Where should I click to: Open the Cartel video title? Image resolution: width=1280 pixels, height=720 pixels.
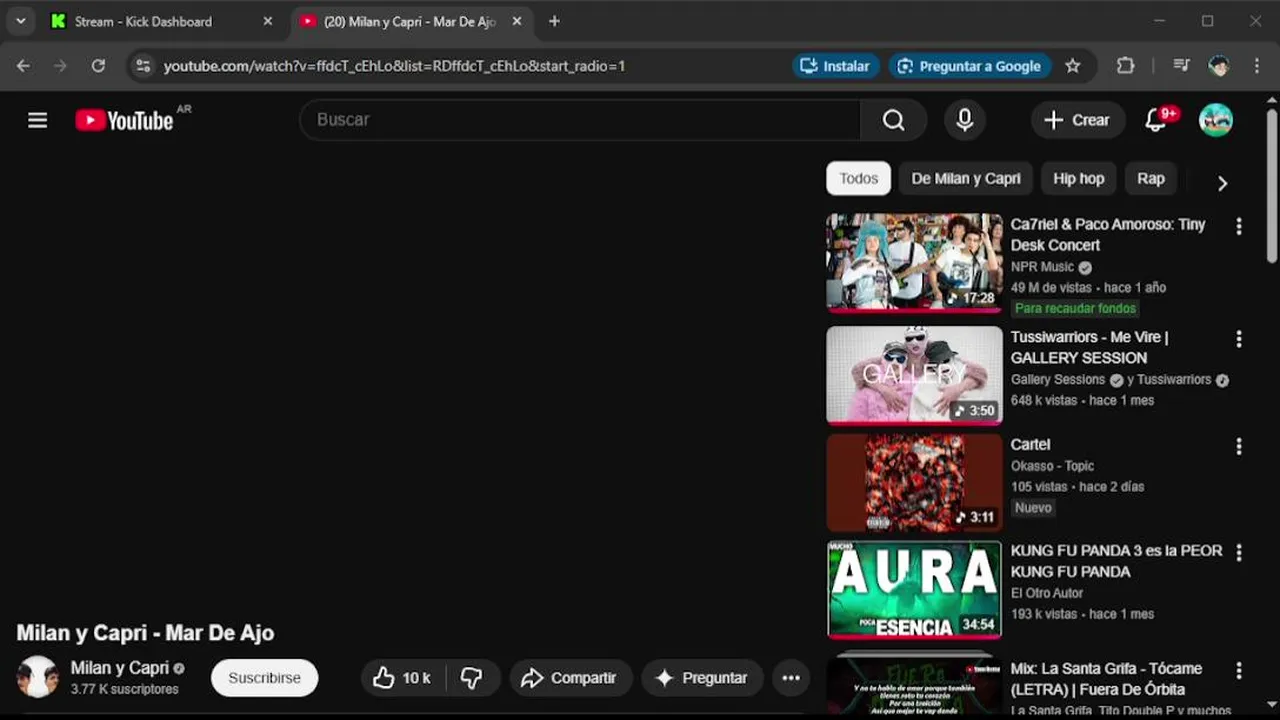point(1030,445)
